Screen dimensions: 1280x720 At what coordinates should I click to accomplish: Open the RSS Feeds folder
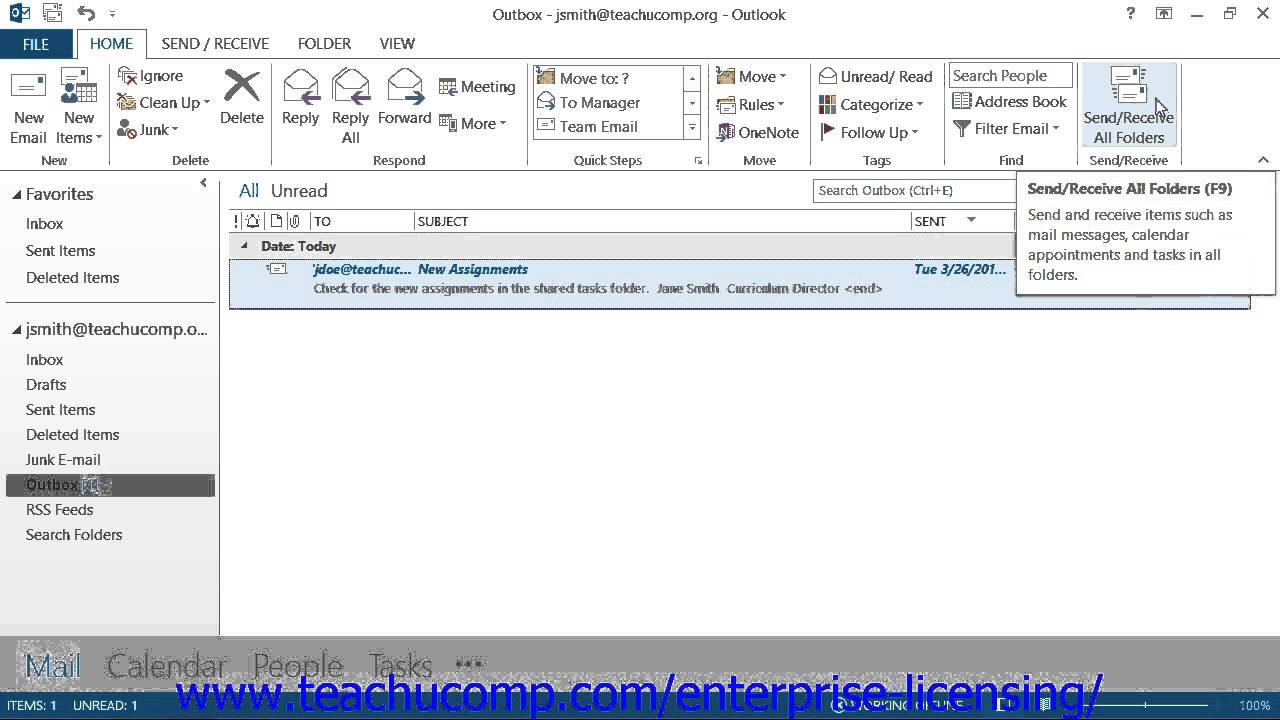(x=59, y=510)
